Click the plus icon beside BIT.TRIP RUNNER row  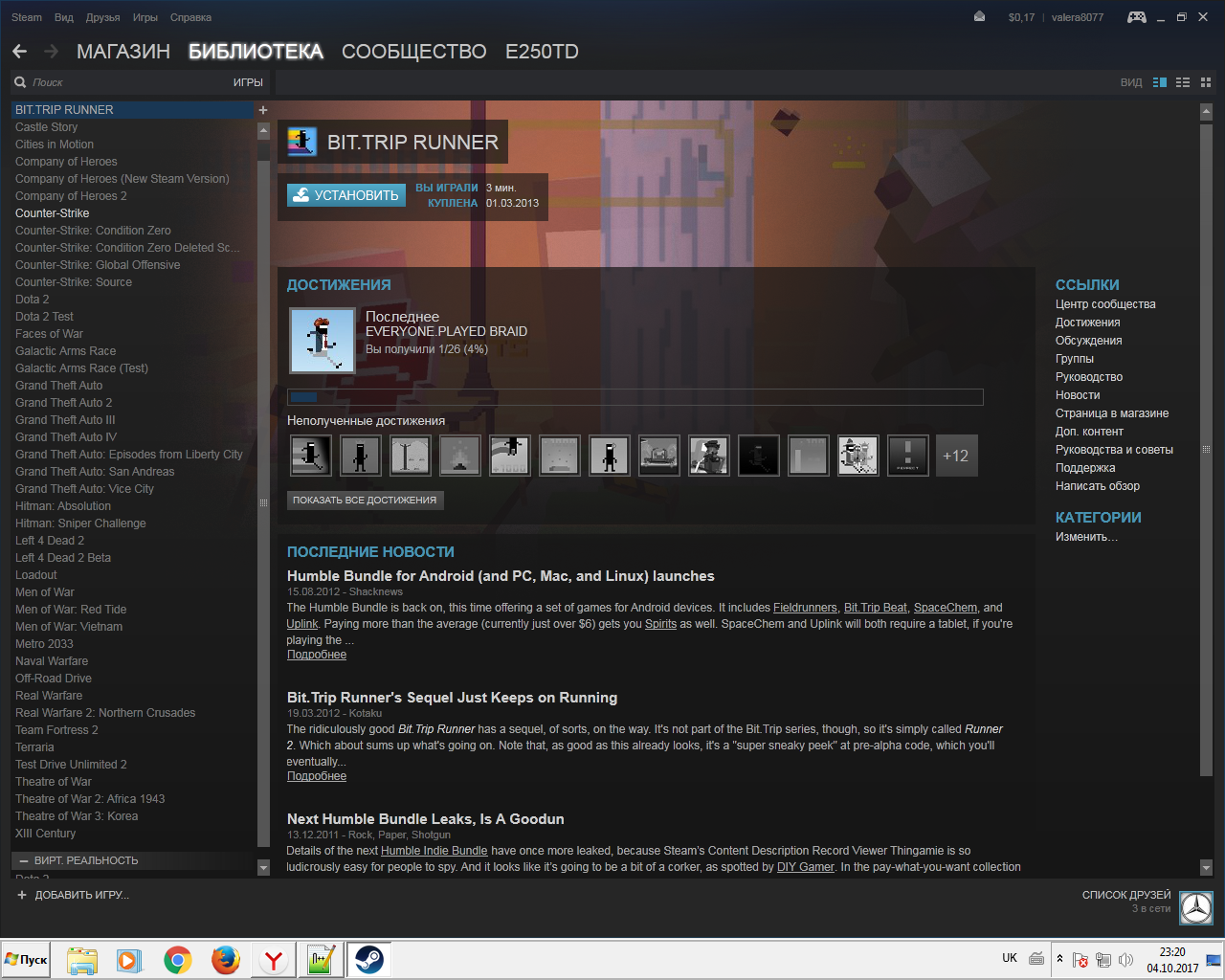point(263,110)
